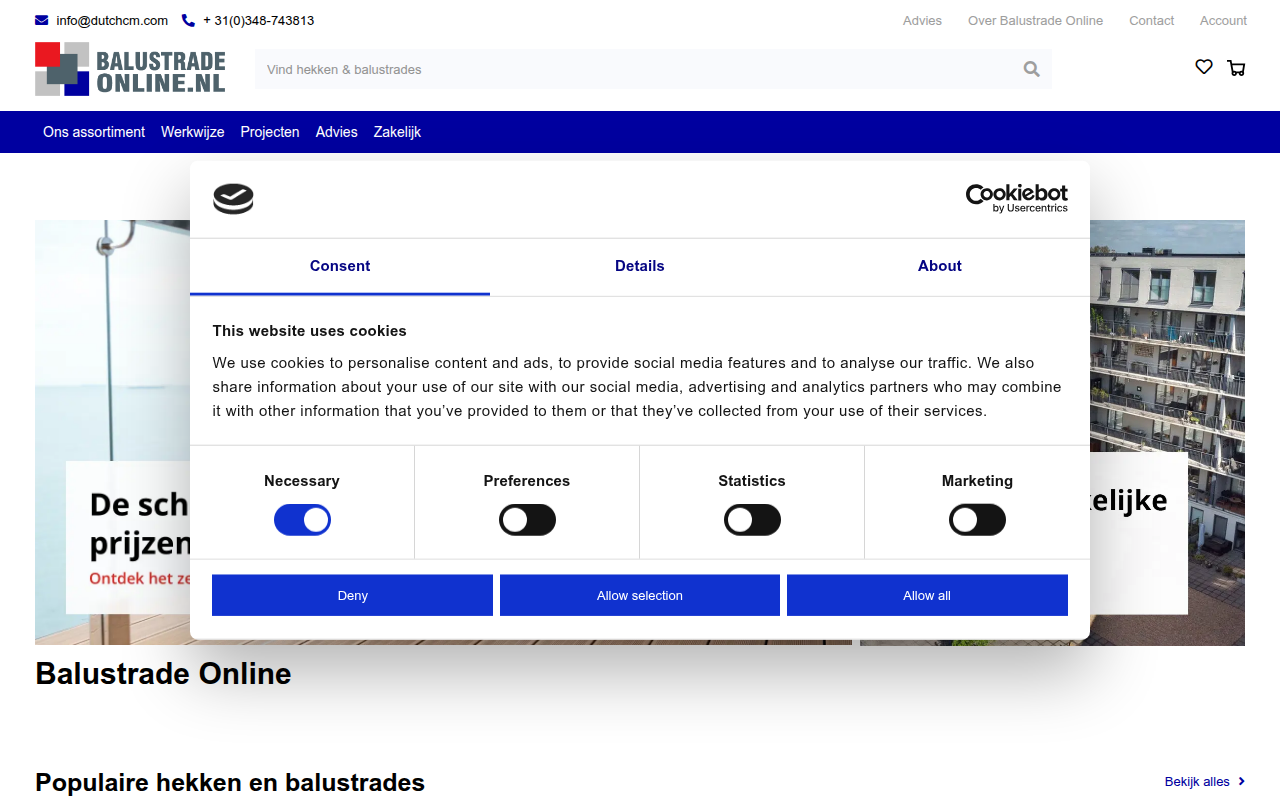Open the Balustrade Online logo homepage
This screenshot has height=800, width=1280.
(130, 69)
